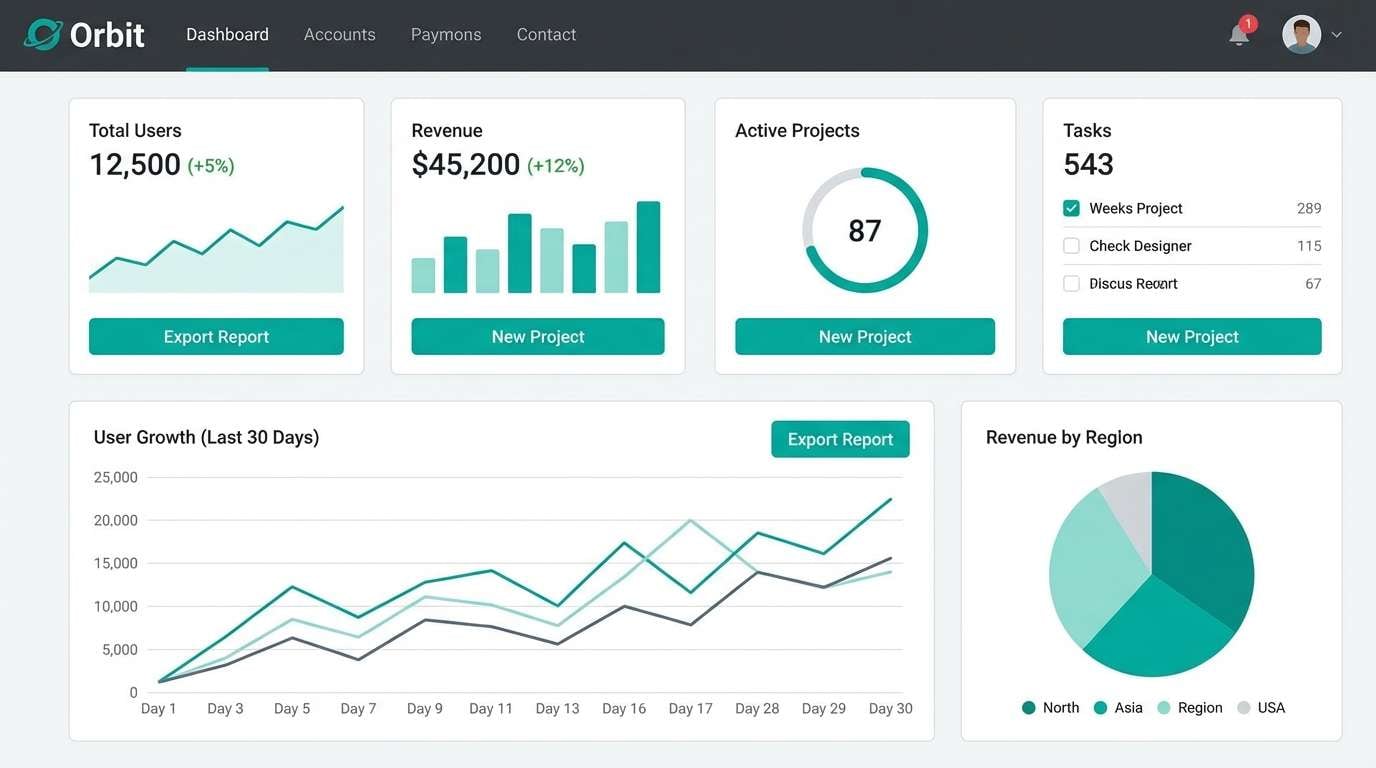This screenshot has width=1376, height=768.
Task: Select the Region legend dot
Action: pos(1167,707)
